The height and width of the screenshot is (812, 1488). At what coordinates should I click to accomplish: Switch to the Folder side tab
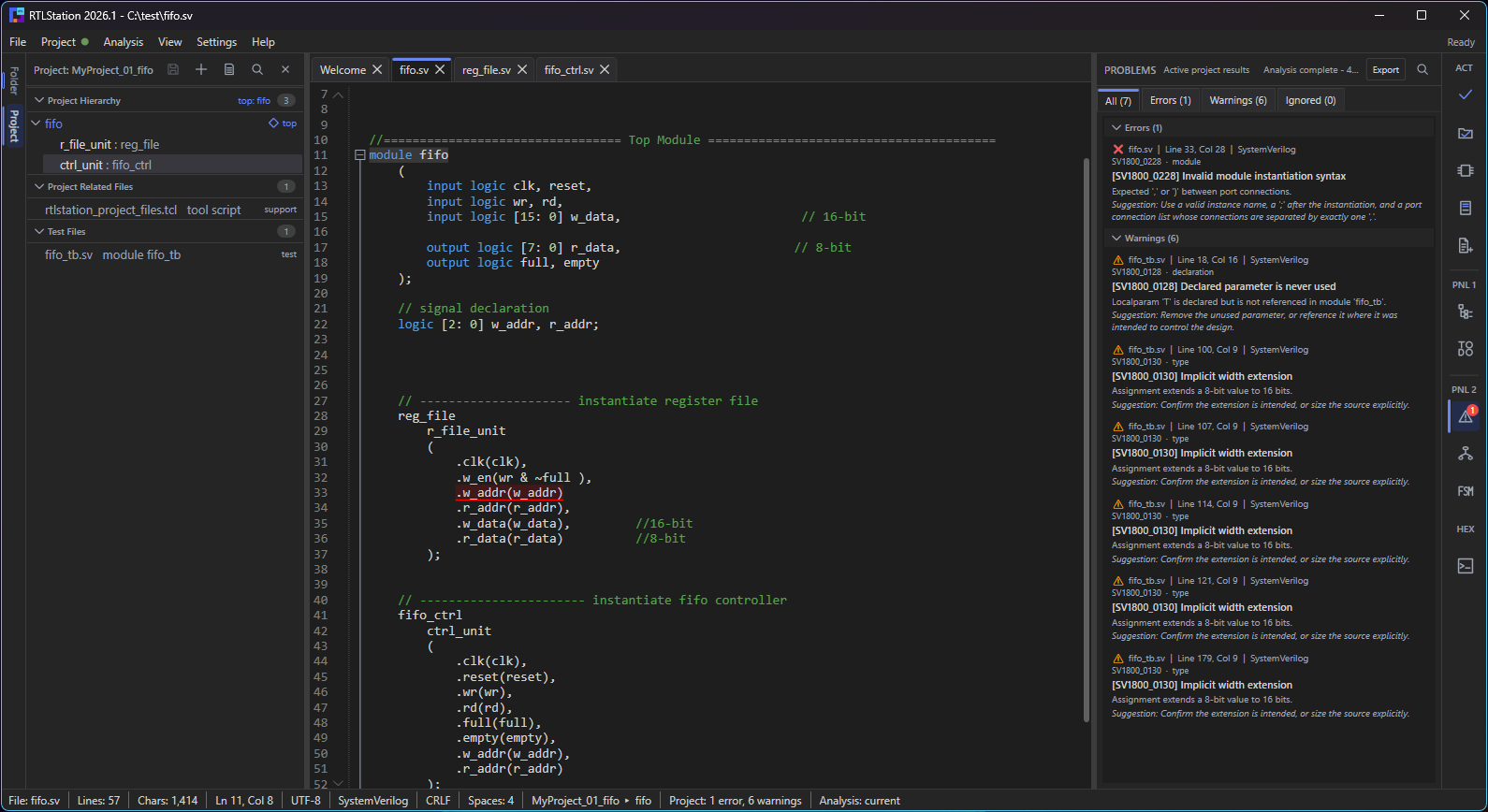pos(14,81)
